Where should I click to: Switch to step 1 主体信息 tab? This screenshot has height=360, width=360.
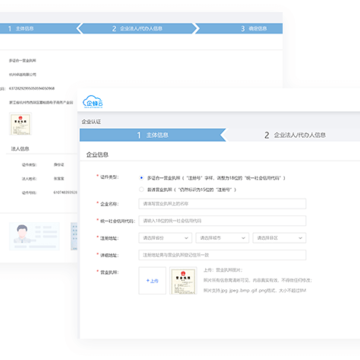(x=153, y=135)
